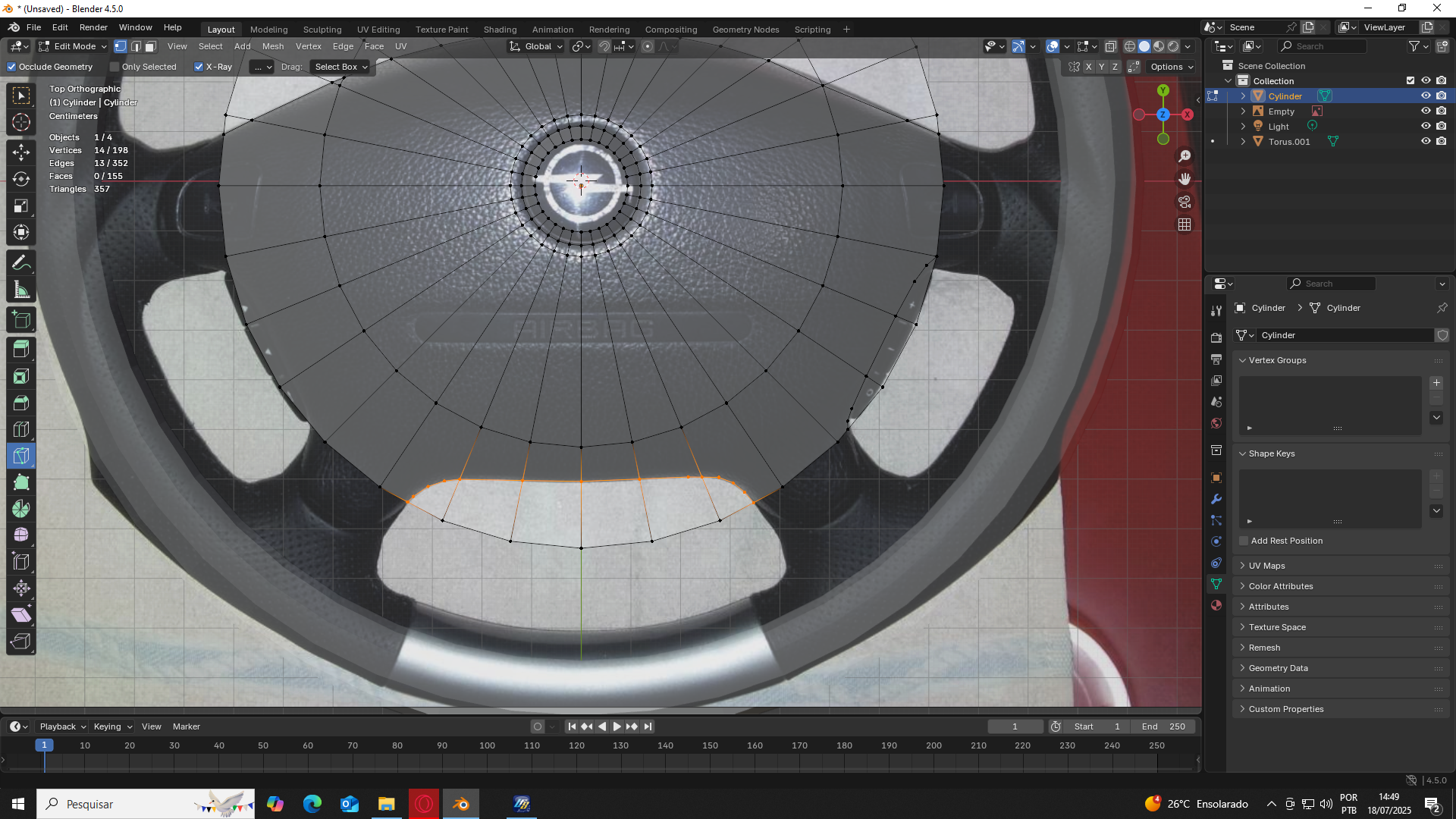Choose the Loop Cut tool
Screen dimensions: 1456x819
point(21,429)
